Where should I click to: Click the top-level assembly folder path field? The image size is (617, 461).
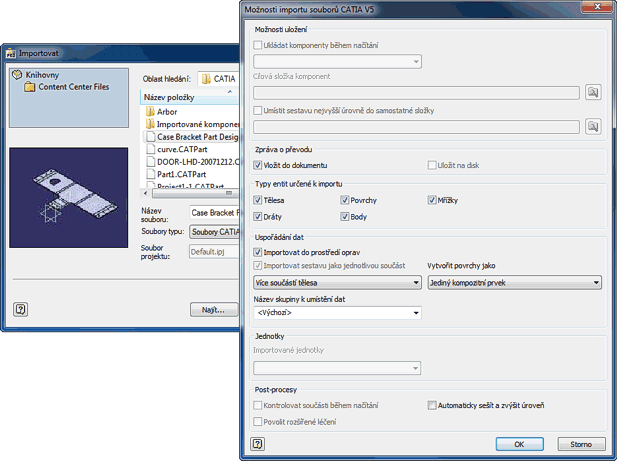coord(416,127)
